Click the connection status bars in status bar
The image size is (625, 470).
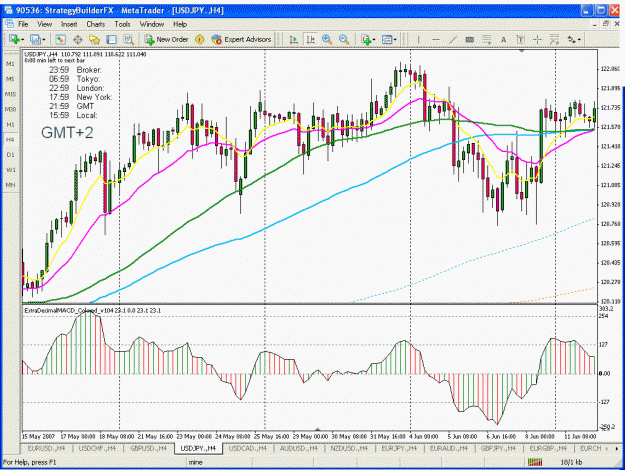[x=535, y=462]
